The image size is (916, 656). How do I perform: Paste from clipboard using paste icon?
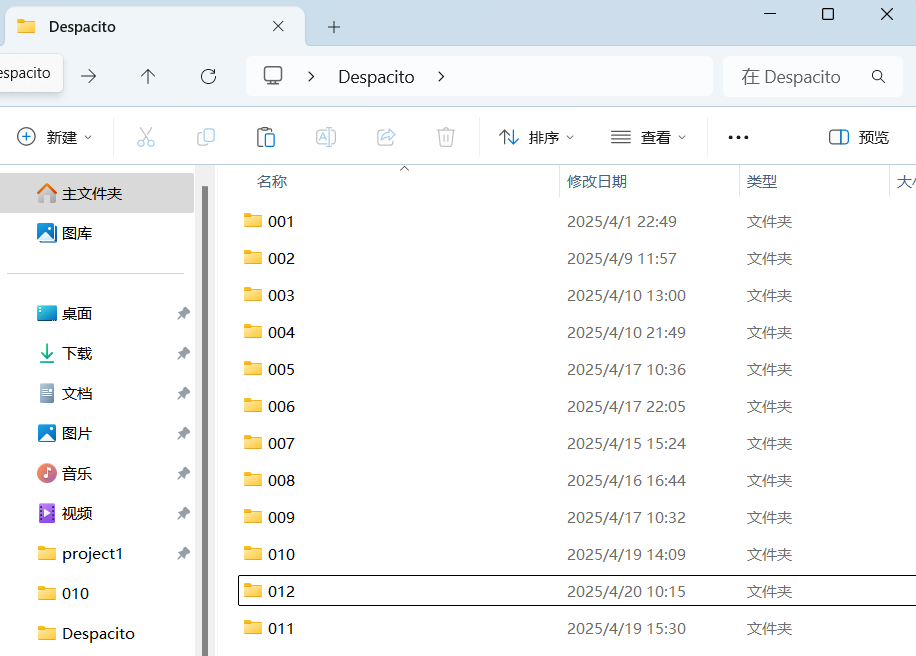tap(266, 137)
